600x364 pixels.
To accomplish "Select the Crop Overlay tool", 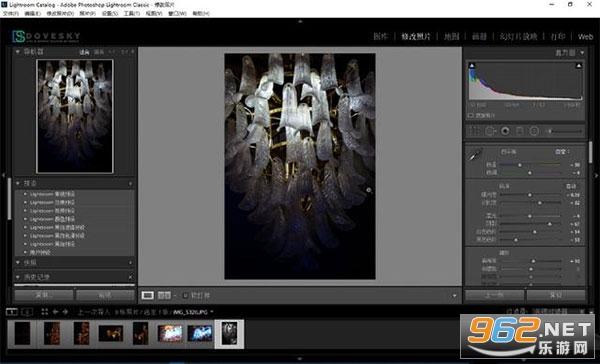I will click(x=474, y=131).
